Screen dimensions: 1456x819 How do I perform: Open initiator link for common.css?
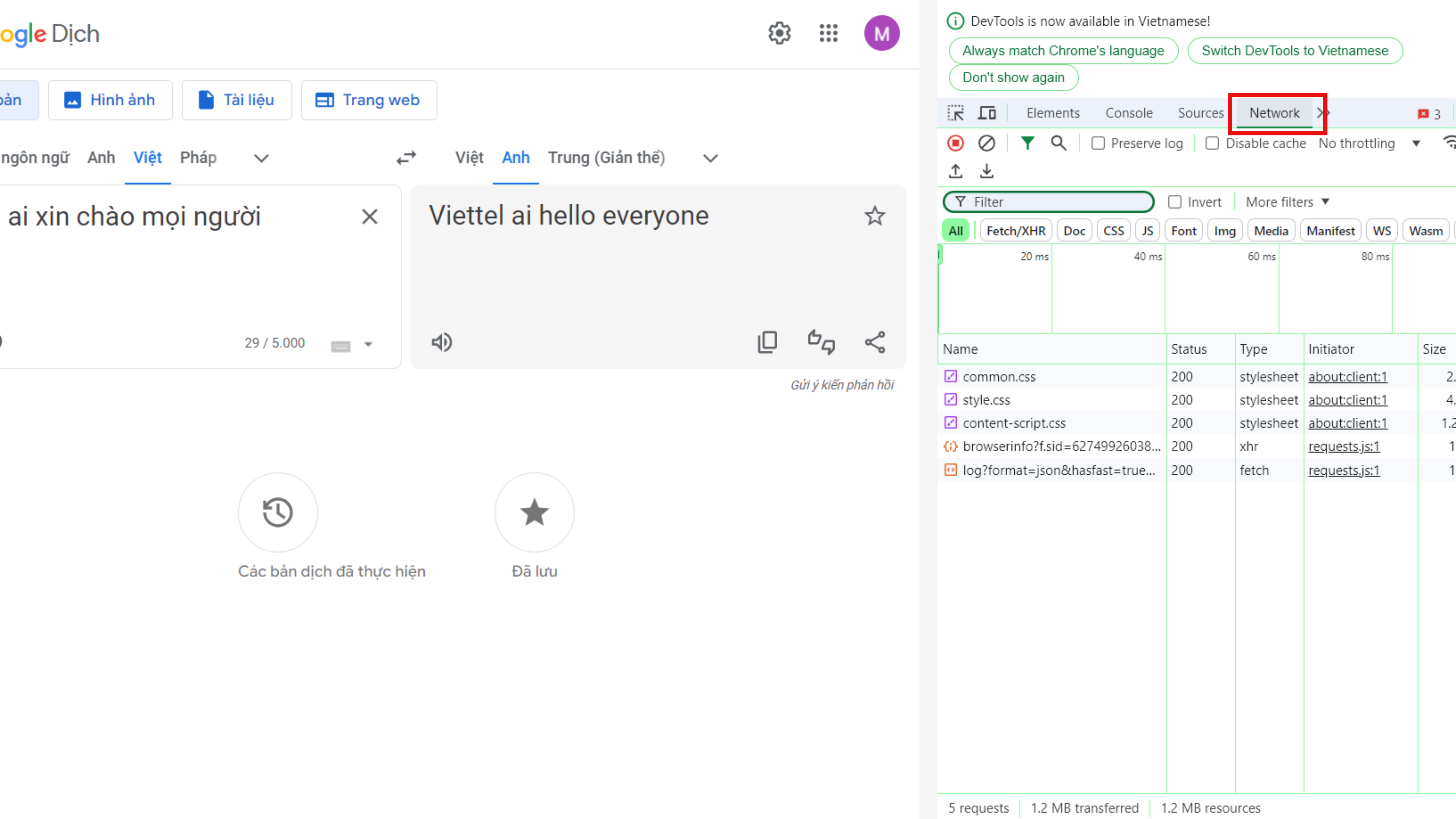click(1348, 377)
